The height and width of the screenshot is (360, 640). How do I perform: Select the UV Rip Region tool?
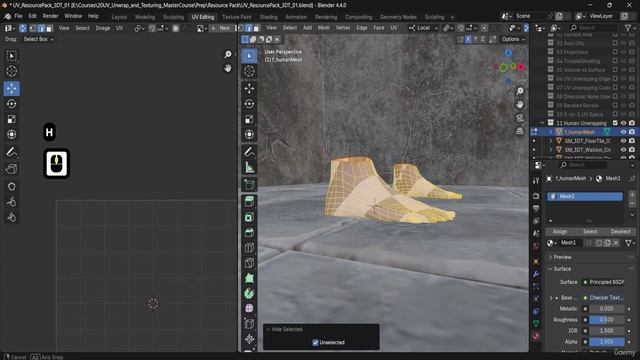(11, 169)
